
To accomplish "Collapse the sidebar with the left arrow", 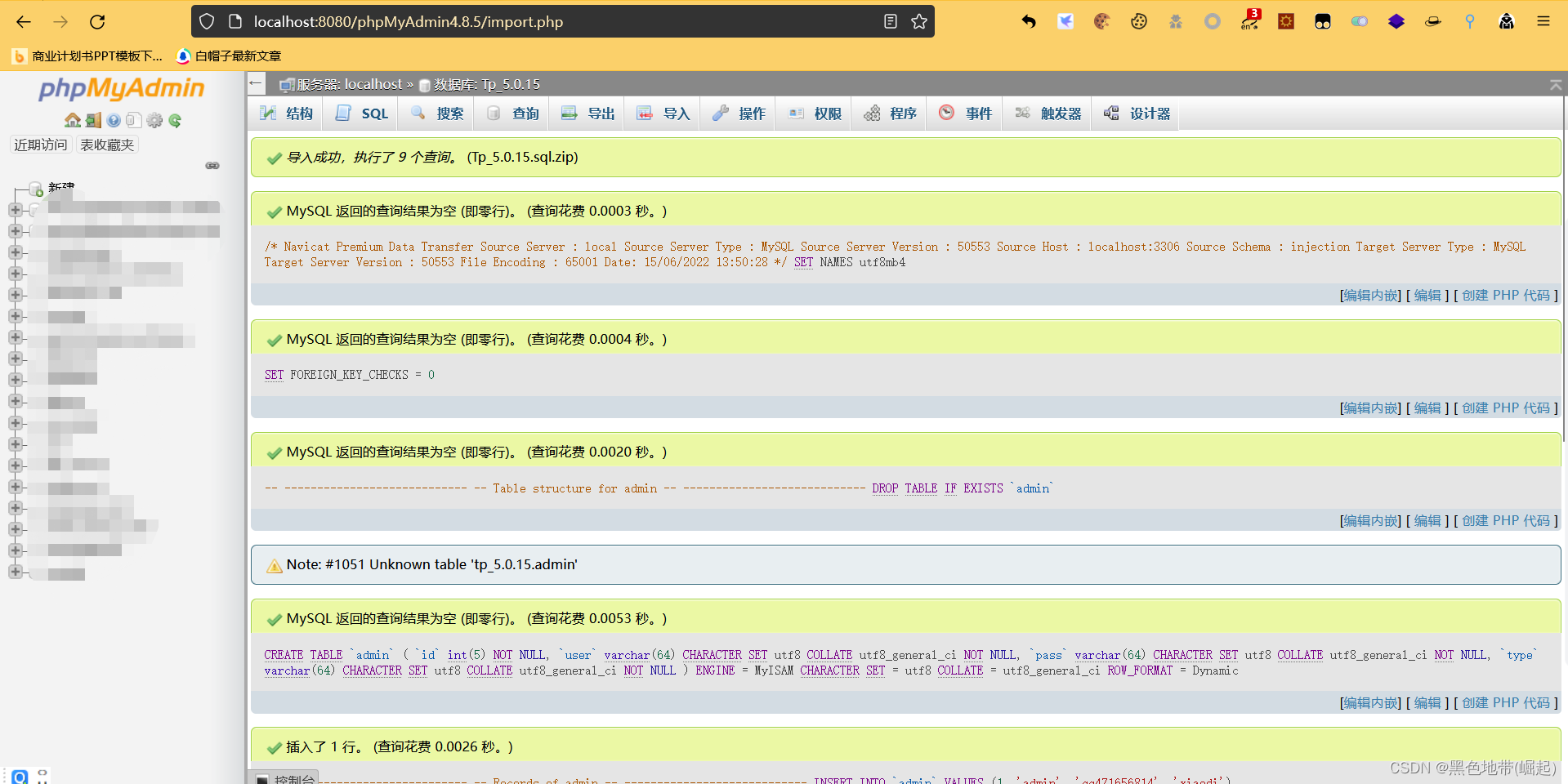I will 256,83.
